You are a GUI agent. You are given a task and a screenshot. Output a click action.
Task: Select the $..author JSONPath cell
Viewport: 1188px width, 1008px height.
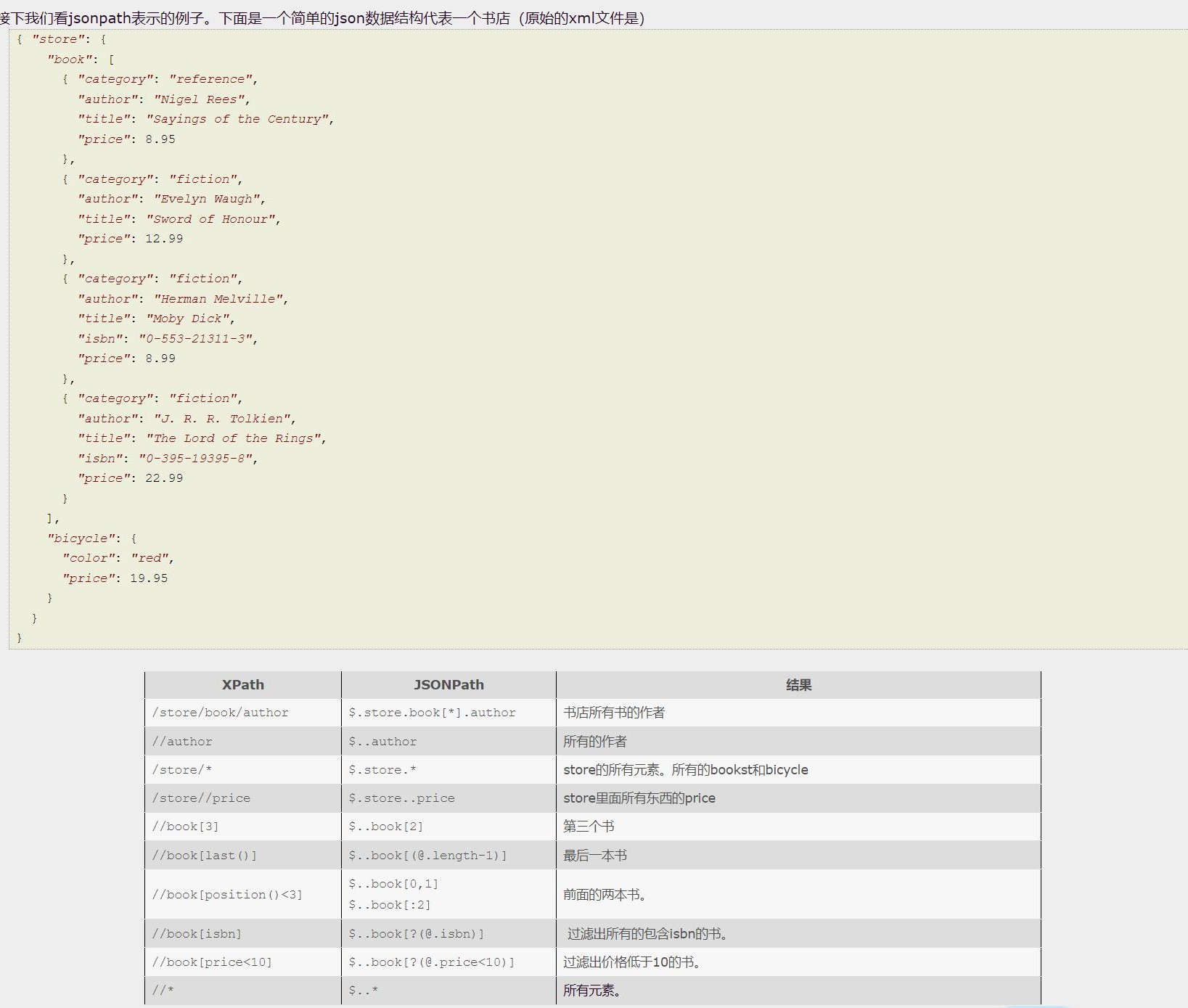click(x=448, y=742)
